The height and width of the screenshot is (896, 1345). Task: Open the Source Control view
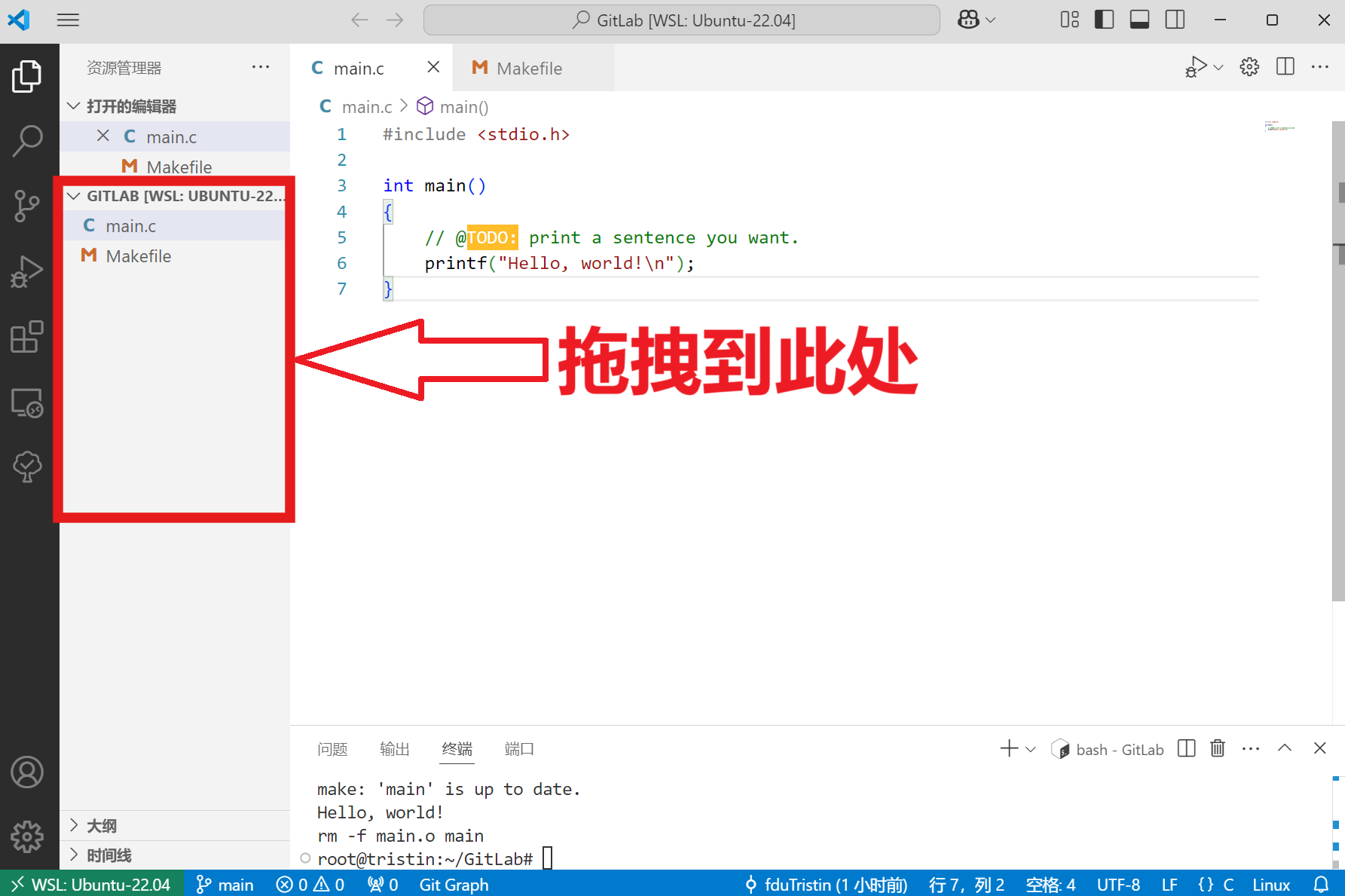(27, 206)
